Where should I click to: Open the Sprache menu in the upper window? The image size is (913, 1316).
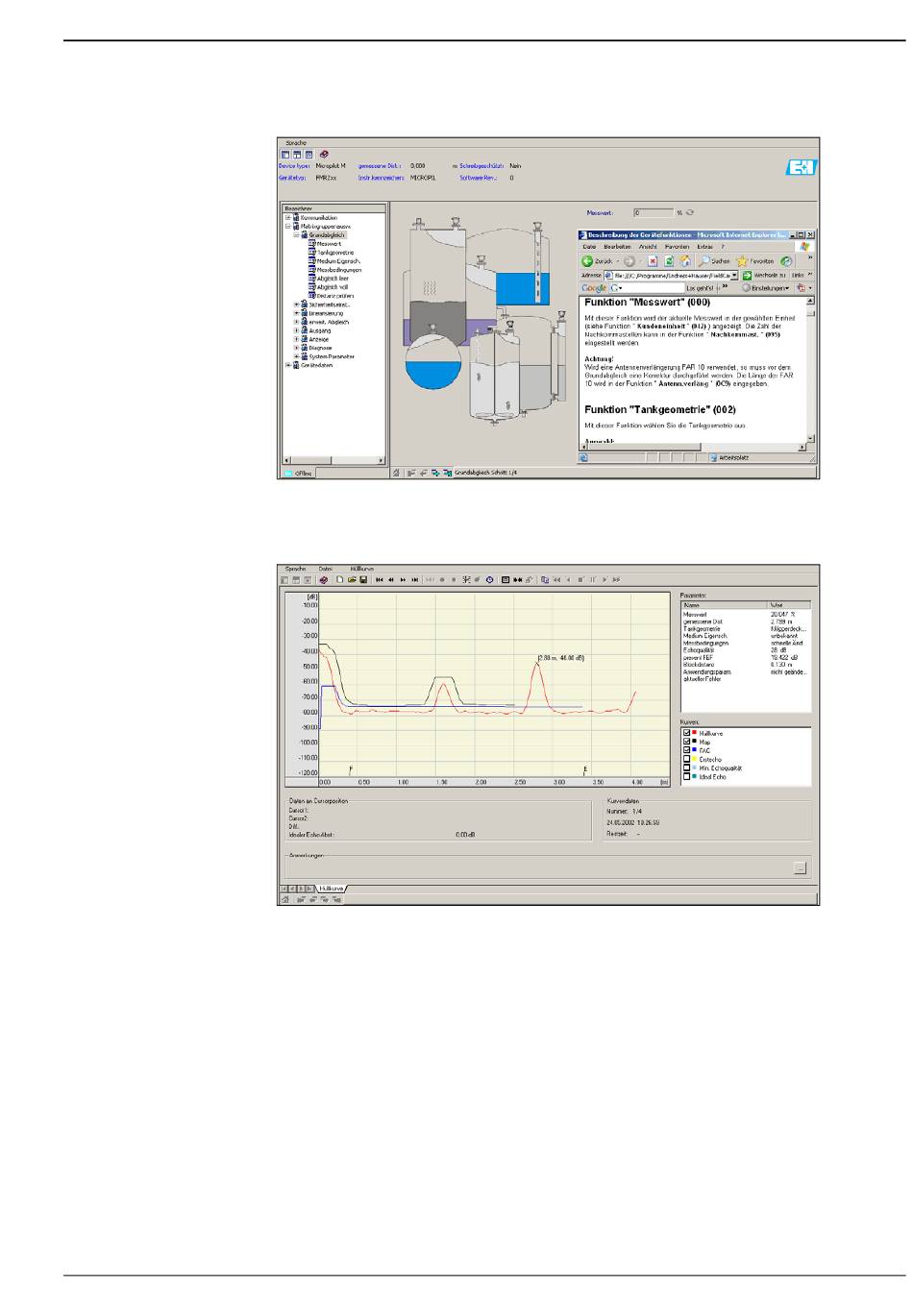pos(295,143)
